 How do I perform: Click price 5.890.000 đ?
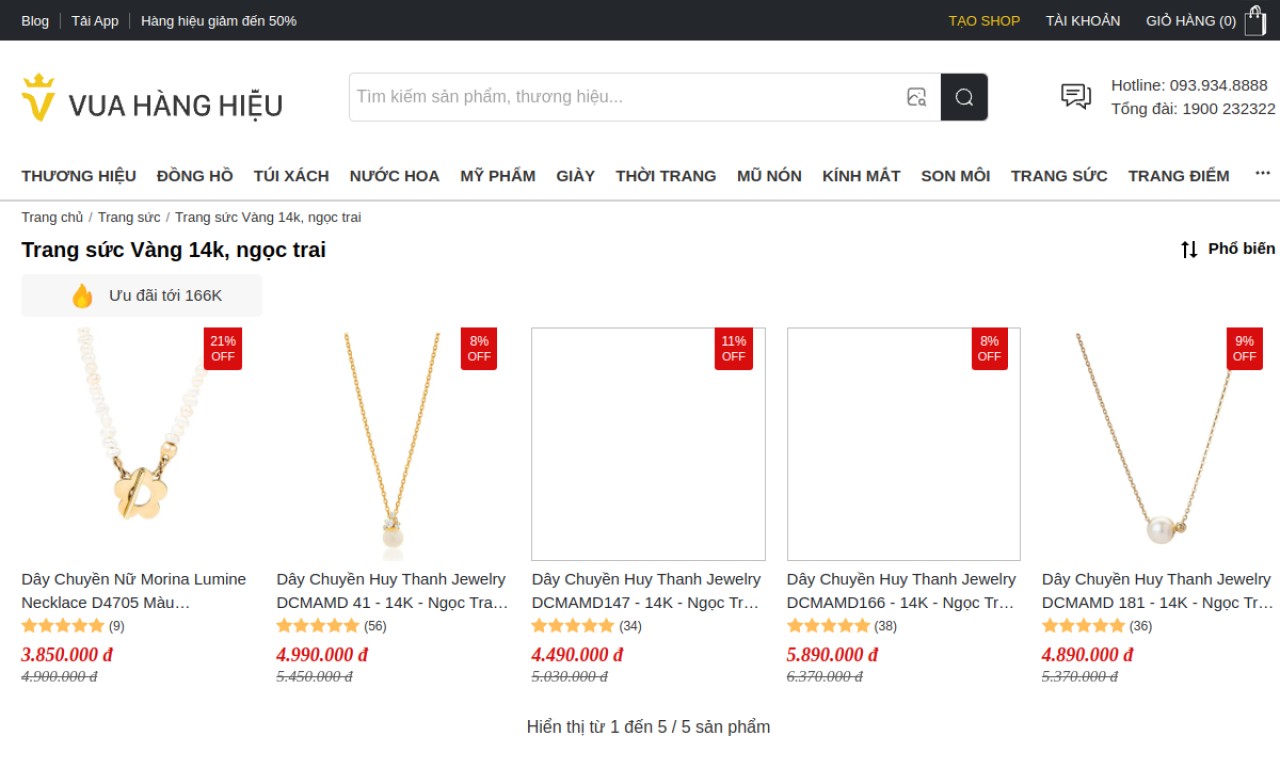point(832,654)
